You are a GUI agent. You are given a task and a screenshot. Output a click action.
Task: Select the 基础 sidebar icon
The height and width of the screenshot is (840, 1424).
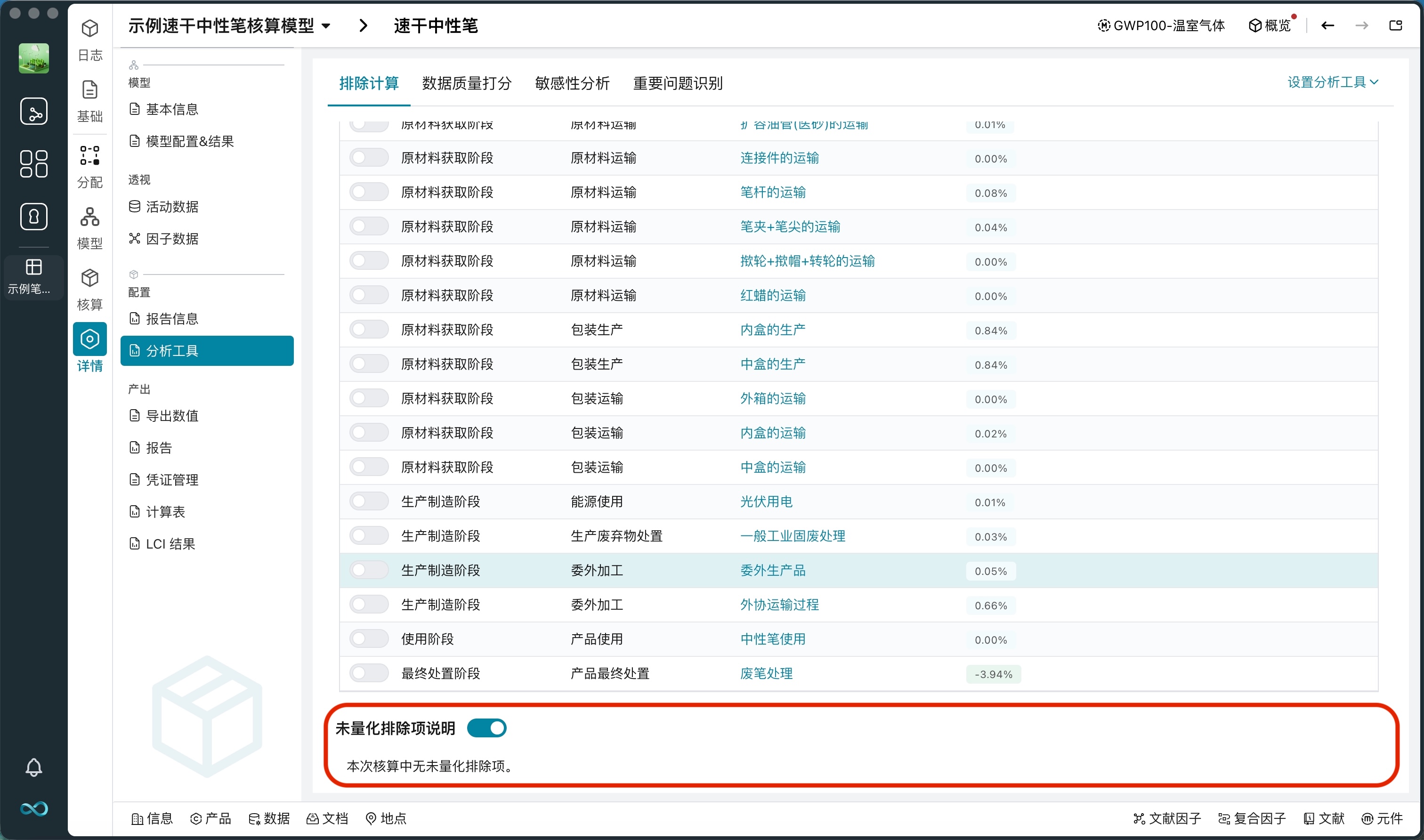point(90,101)
